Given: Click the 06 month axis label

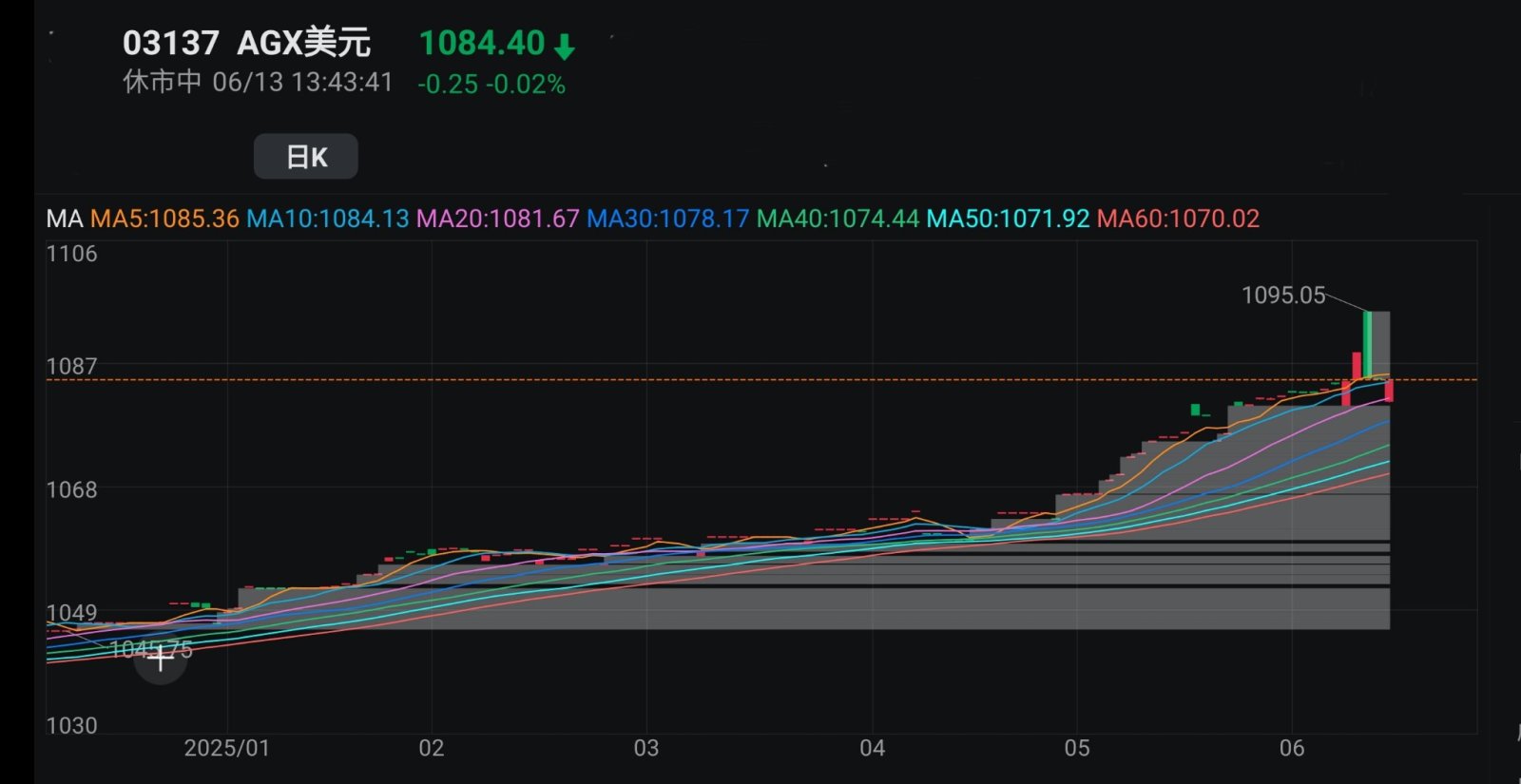Looking at the screenshot, I should pyautogui.click(x=1292, y=748).
